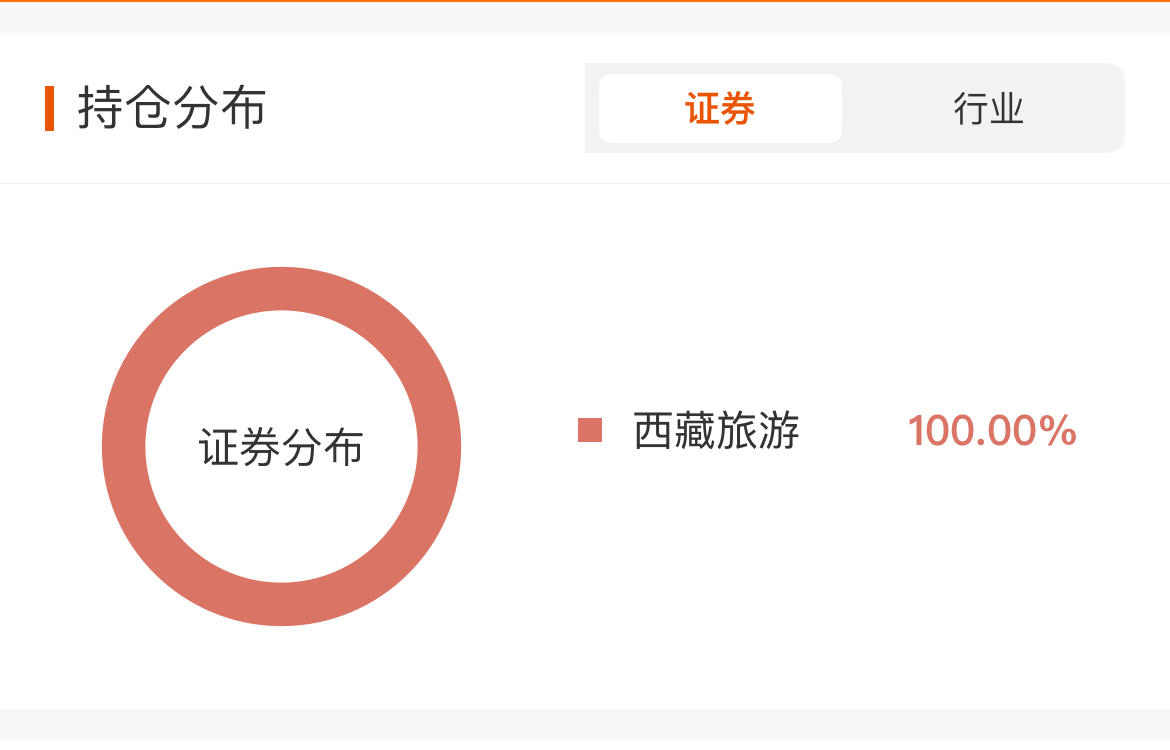Click the orange line at the top edge
The image size is (1170, 750).
coord(585,1)
